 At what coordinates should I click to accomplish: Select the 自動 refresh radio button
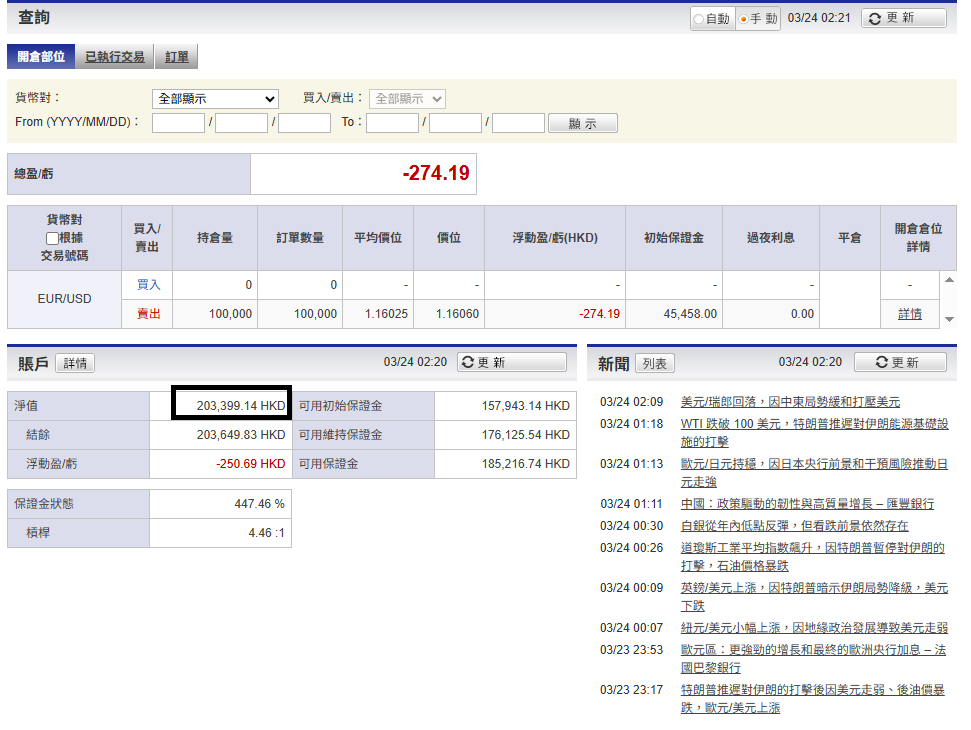click(x=699, y=19)
